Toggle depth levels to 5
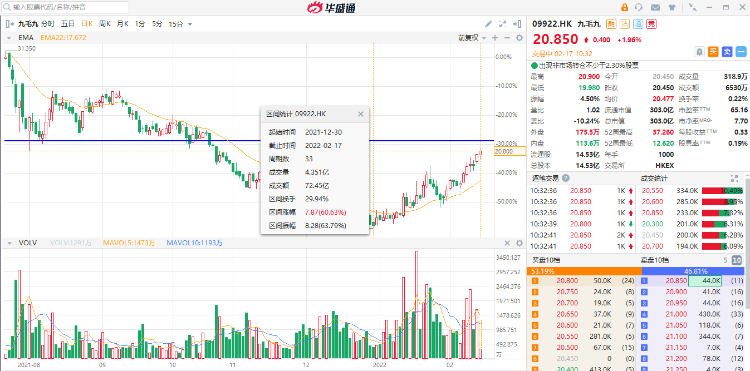The height and width of the screenshot is (371, 750). [x=725, y=260]
